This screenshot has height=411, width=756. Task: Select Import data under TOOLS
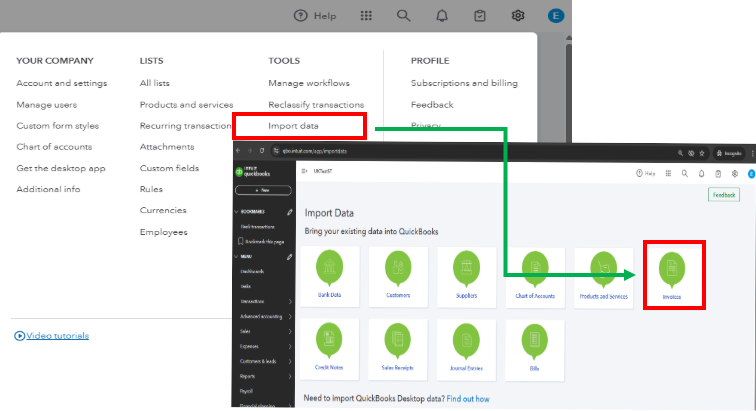[x=293, y=126]
